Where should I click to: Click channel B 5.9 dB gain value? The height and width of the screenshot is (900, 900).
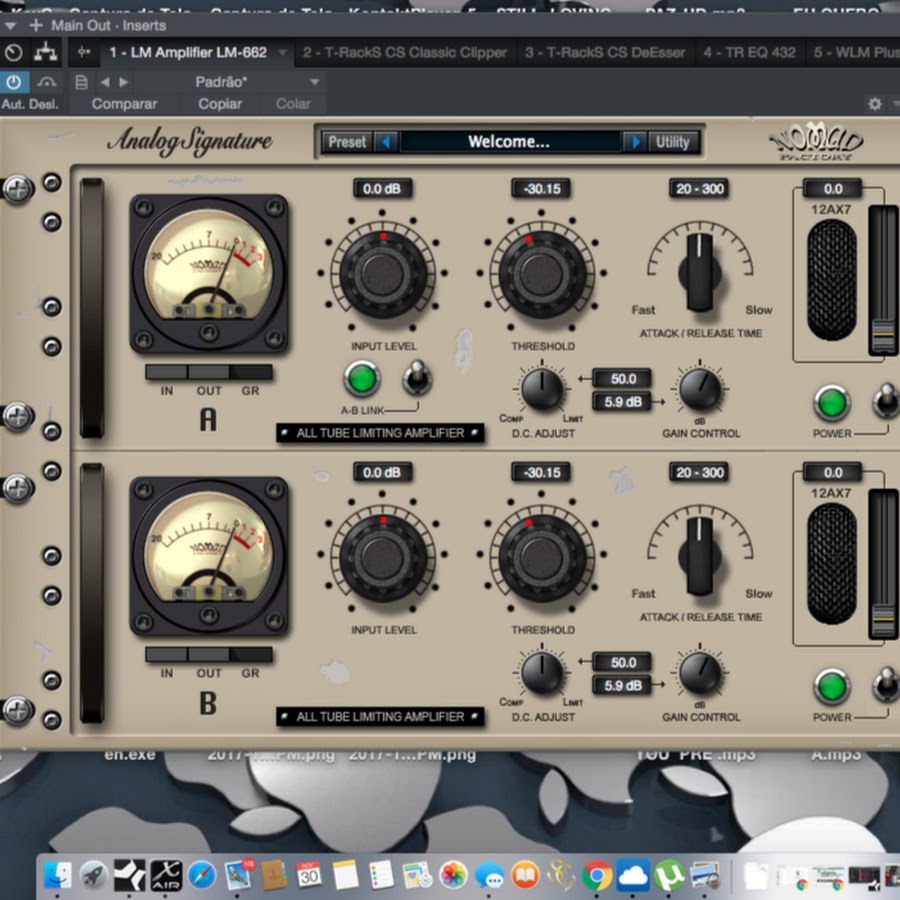(x=623, y=685)
